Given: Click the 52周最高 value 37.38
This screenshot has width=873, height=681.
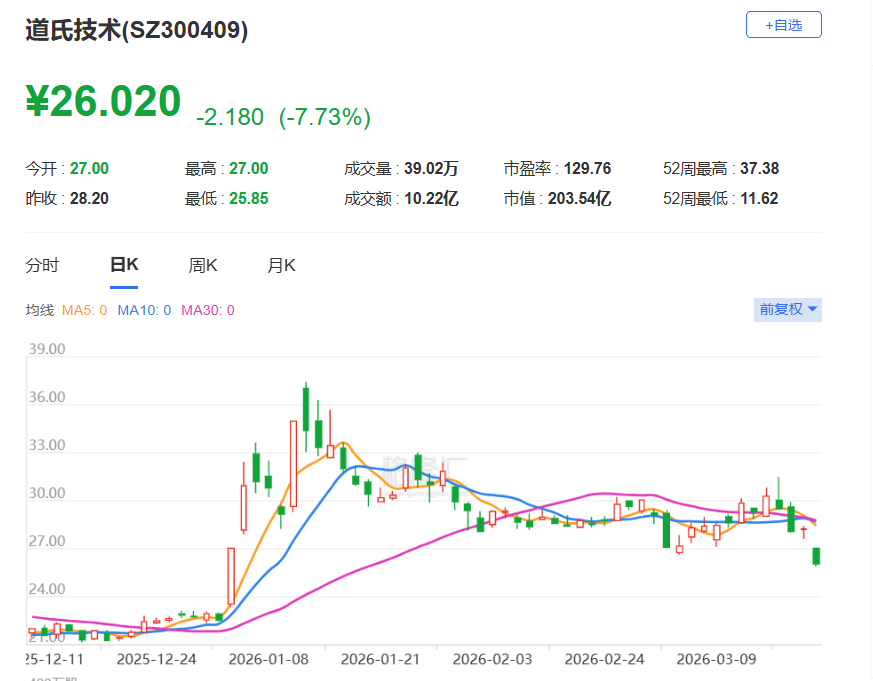Looking at the screenshot, I should [x=759, y=168].
